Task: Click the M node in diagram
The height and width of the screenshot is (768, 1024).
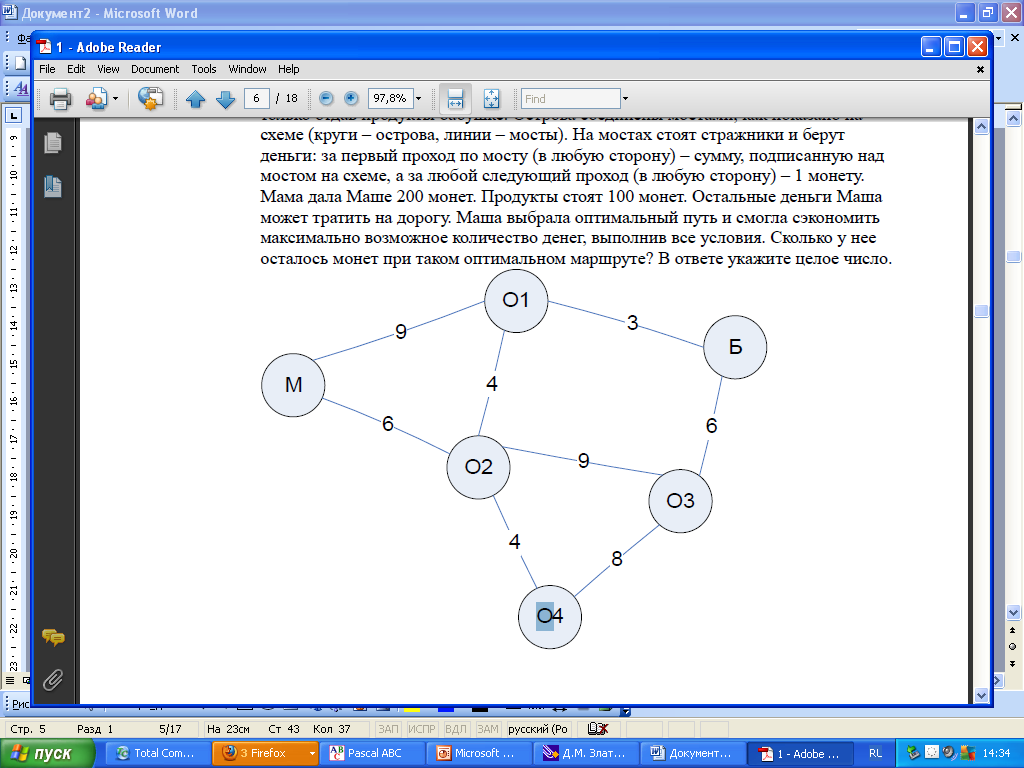Action: point(293,385)
